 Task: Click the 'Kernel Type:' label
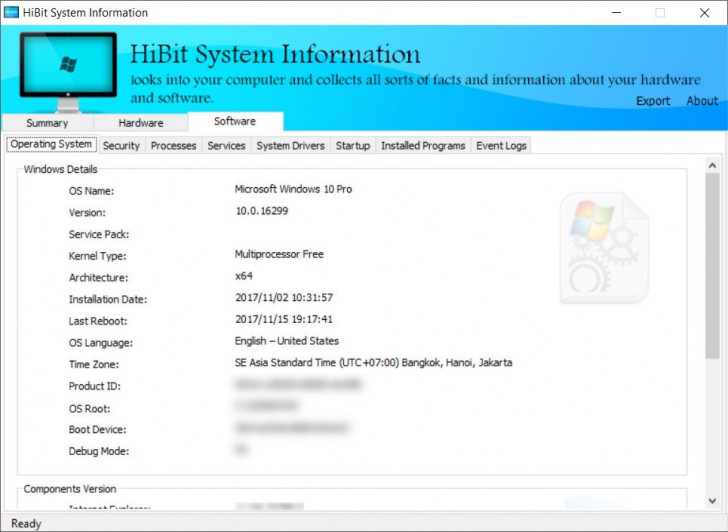(98, 256)
